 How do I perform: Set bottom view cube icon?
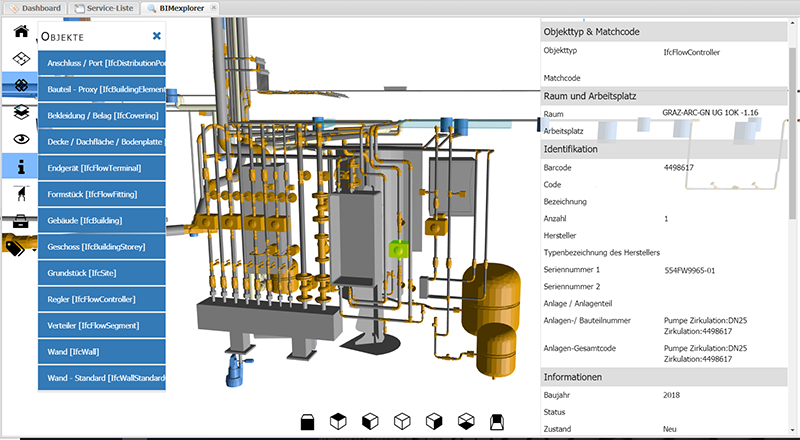[466, 422]
